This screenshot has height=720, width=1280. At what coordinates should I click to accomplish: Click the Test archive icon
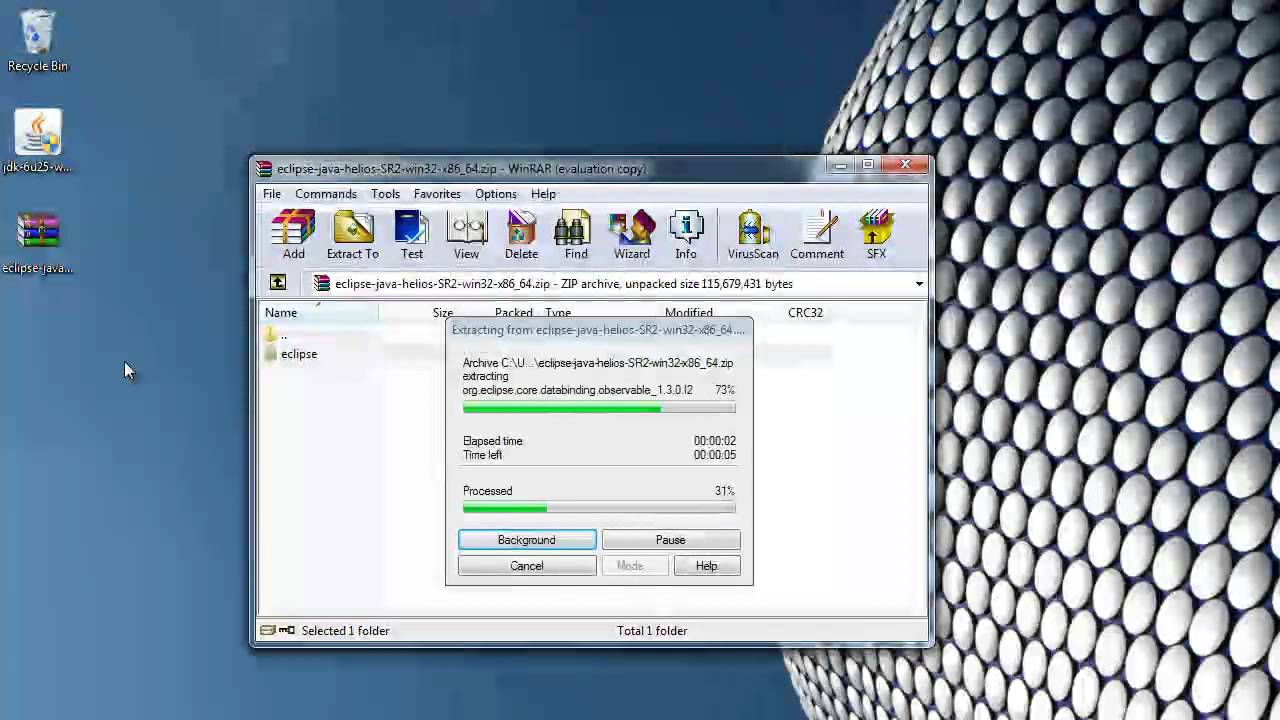pos(412,235)
